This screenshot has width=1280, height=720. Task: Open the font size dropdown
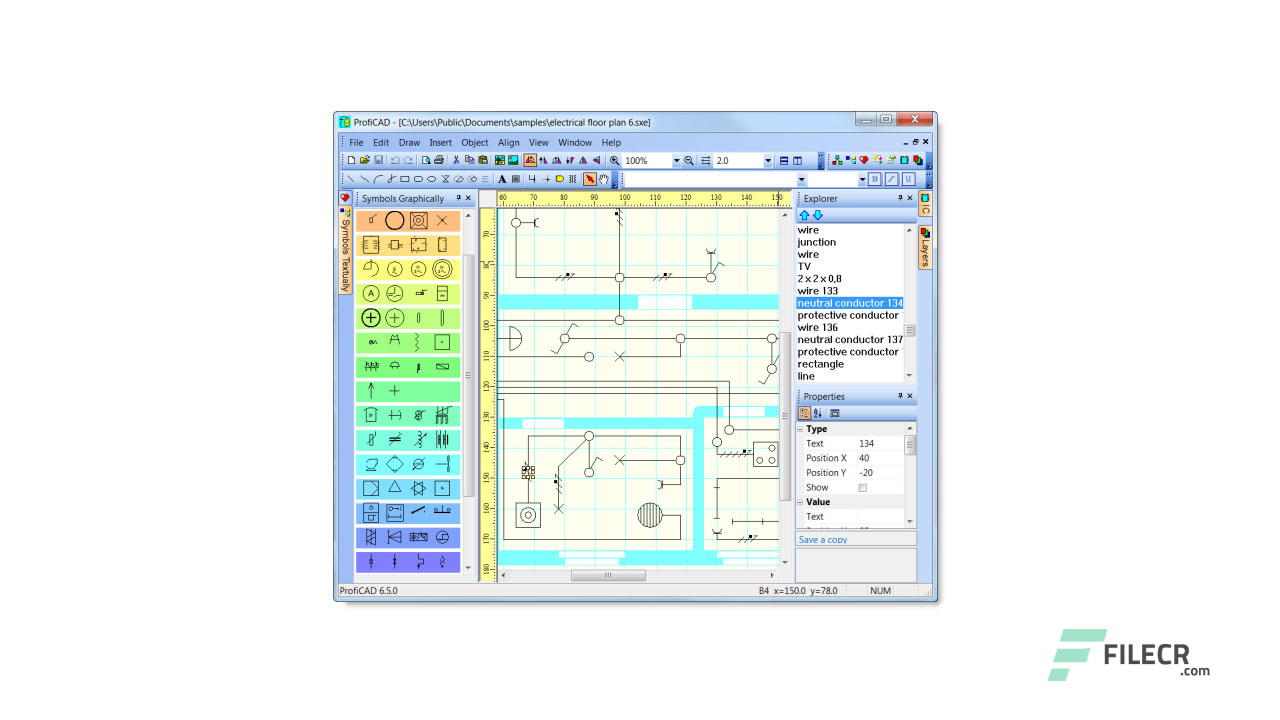click(862, 179)
